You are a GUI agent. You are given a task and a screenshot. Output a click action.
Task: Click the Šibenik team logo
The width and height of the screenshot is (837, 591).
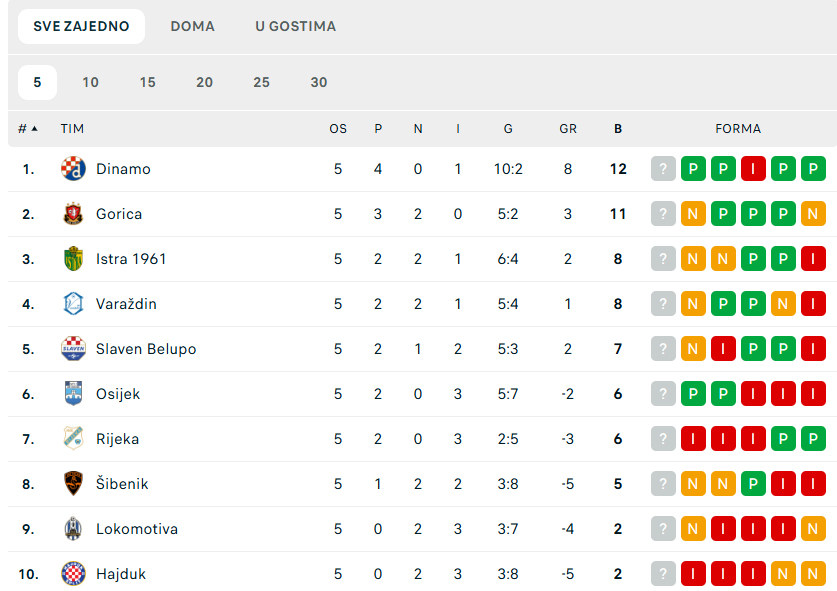pos(73,484)
